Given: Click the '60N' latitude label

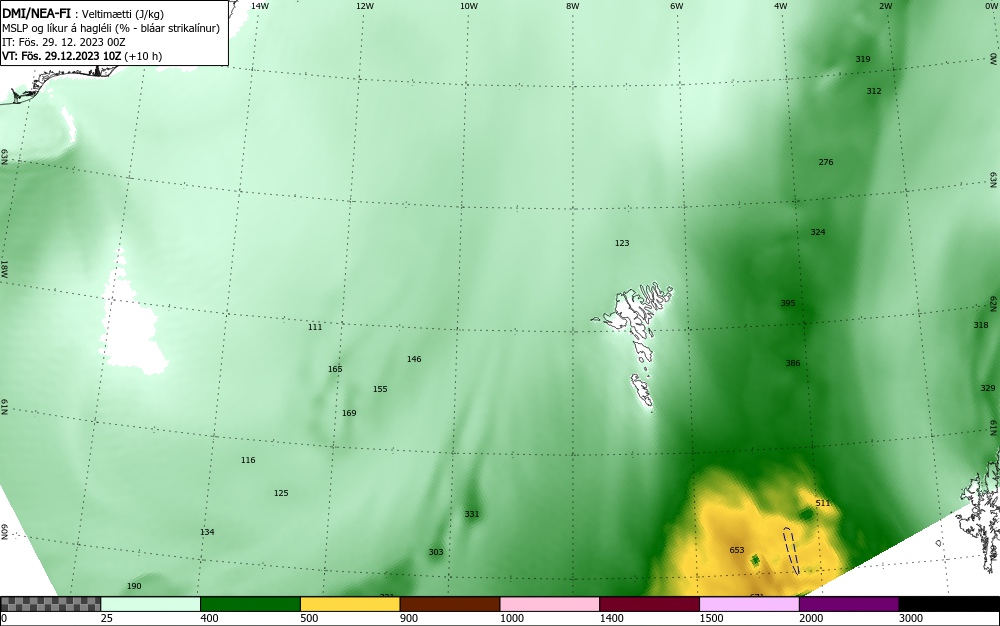Looking at the screenshot, I should coord(4,532).
